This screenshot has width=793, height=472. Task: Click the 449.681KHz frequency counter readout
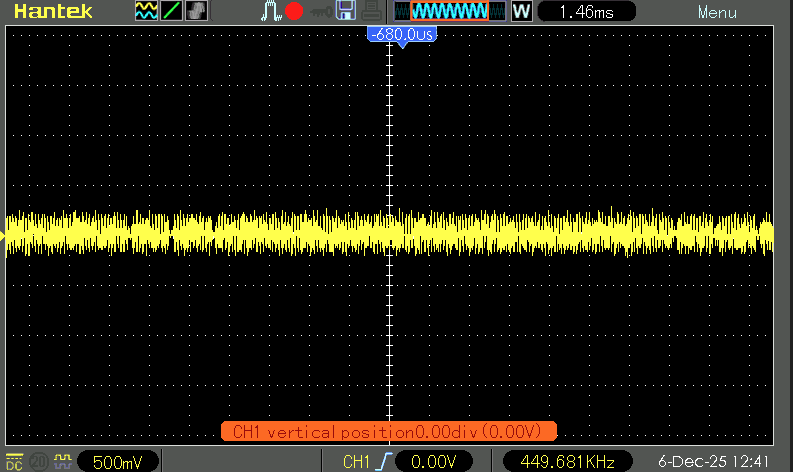[x=567, y=462]
